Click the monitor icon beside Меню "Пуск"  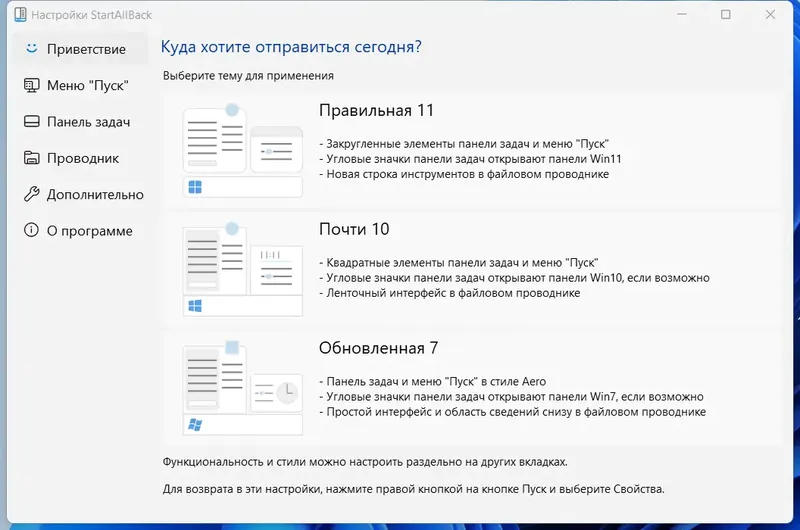pyautogui.click(x=32, y=85)
